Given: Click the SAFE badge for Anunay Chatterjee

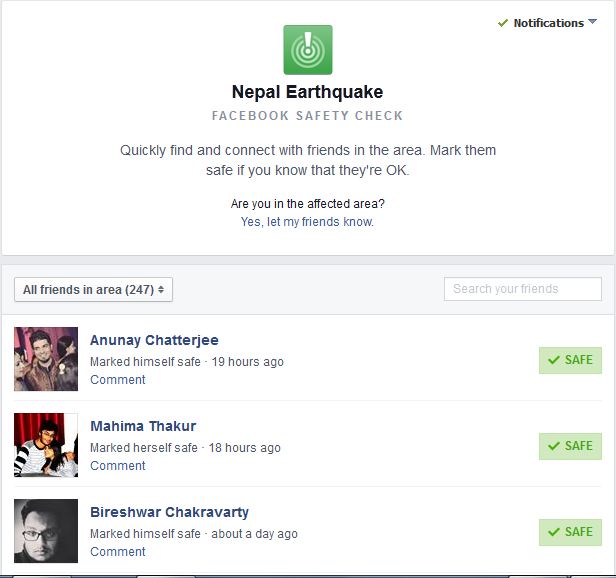Looking at the screenshot, I should (570, 360).
